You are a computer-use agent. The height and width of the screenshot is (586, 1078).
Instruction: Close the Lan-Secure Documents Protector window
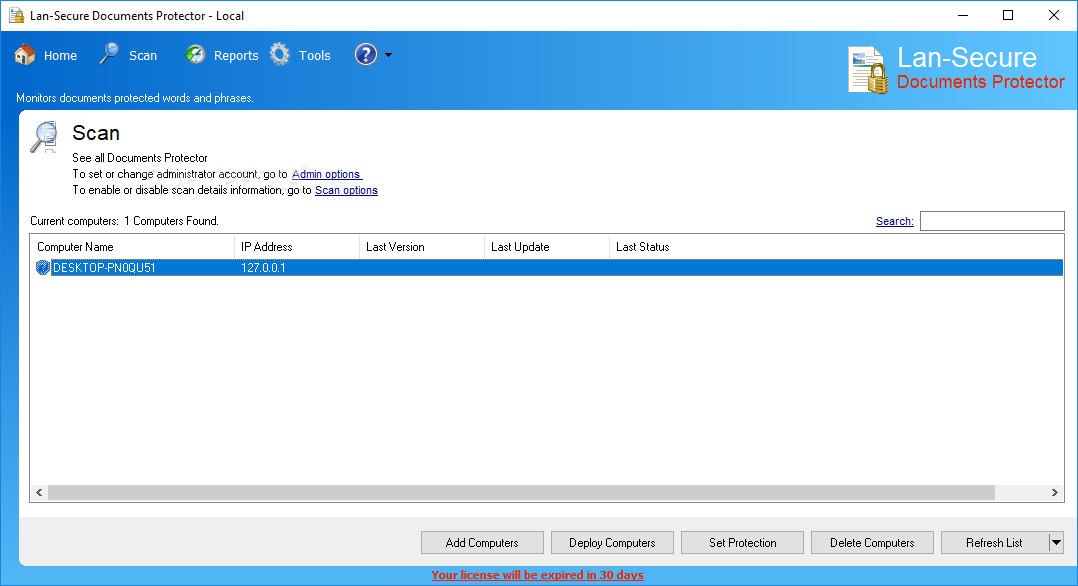coord(1053,15)
